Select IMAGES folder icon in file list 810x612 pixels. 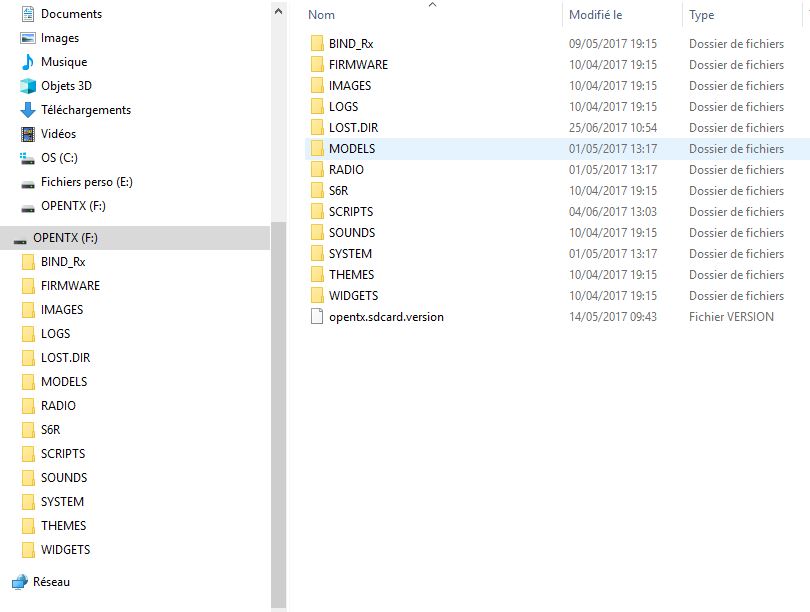(x=317, y=85)
